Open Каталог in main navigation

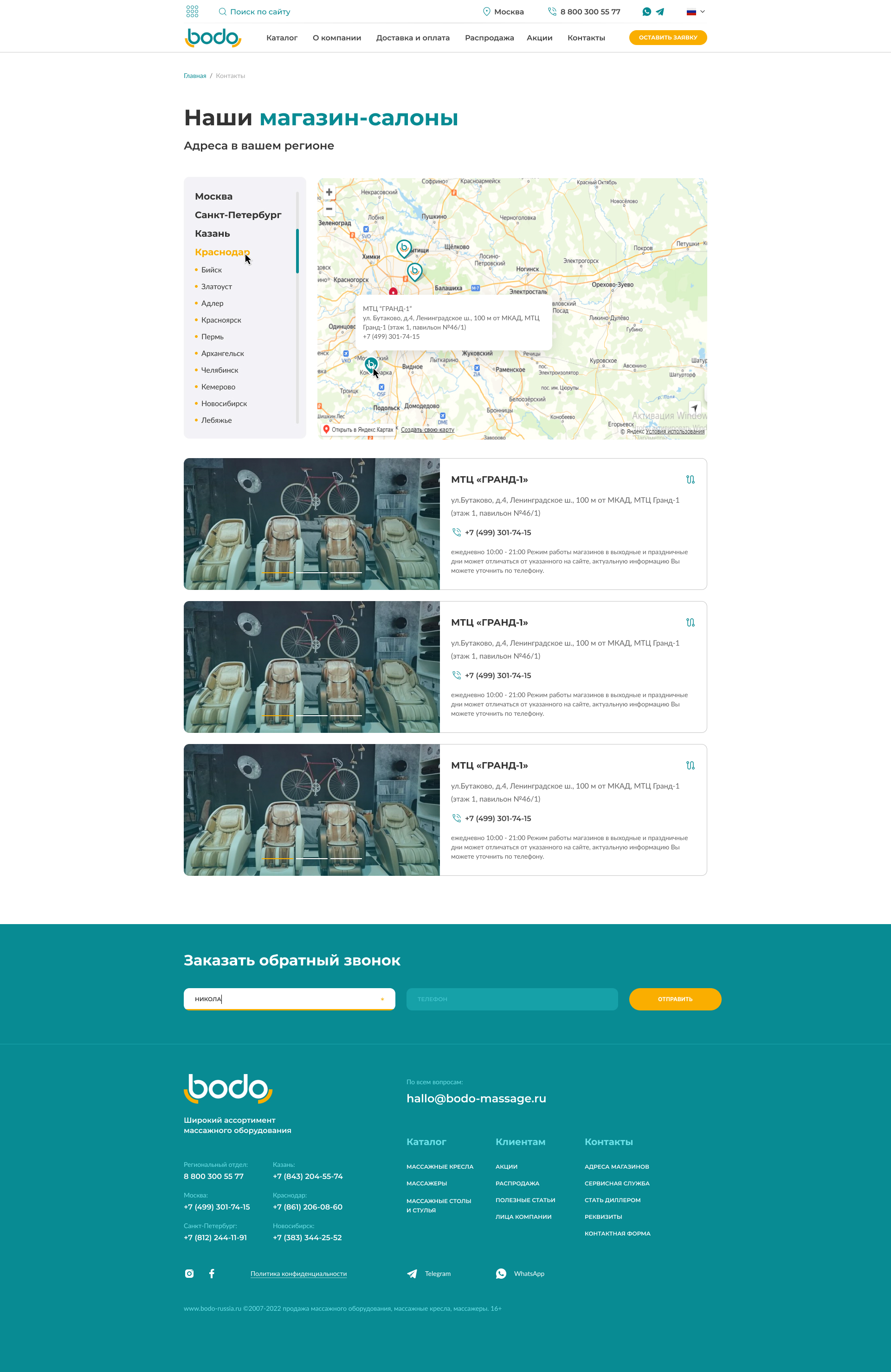tap(282, 38)
